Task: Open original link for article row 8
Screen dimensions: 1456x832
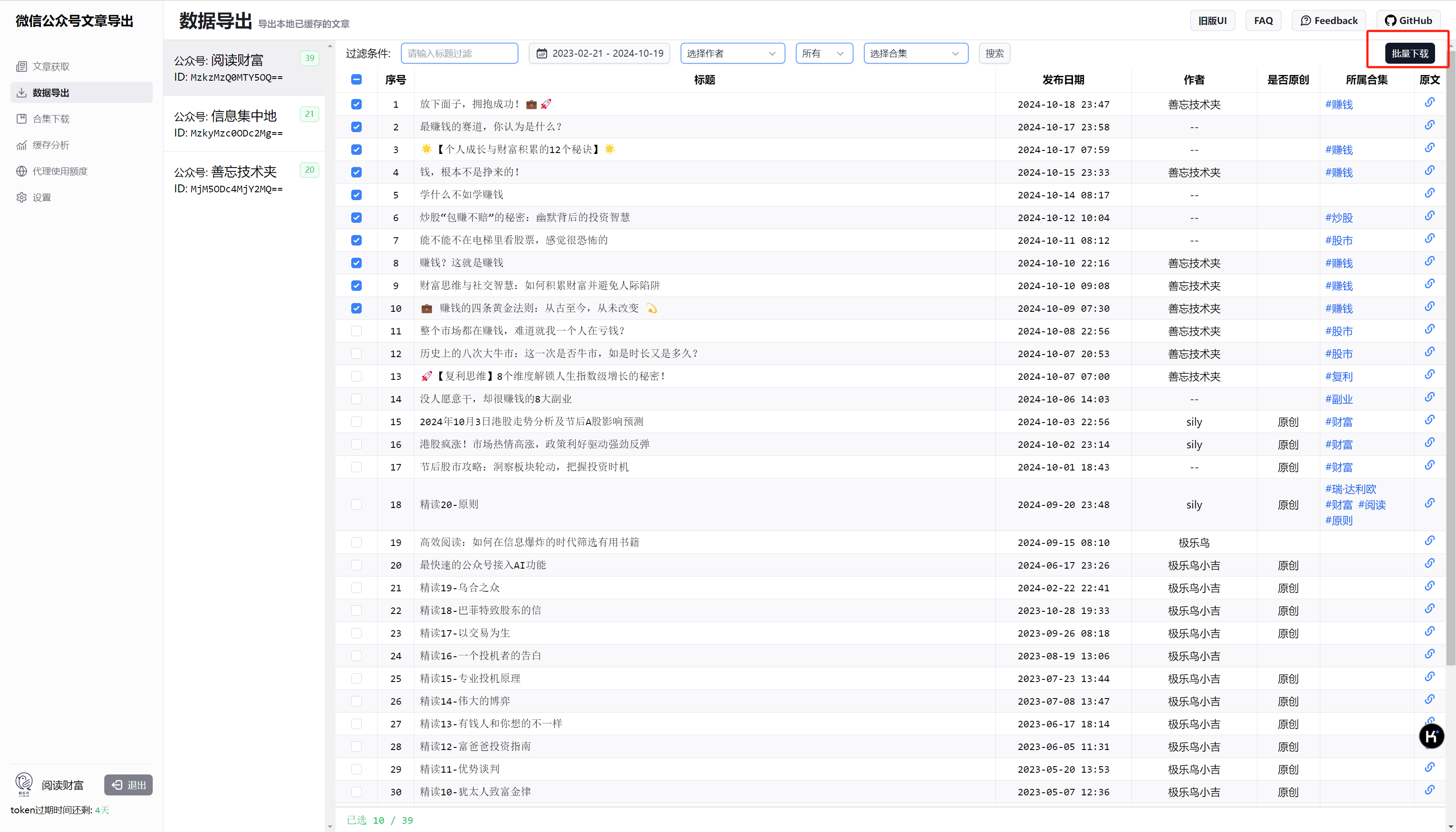Action: point(1429,262)
